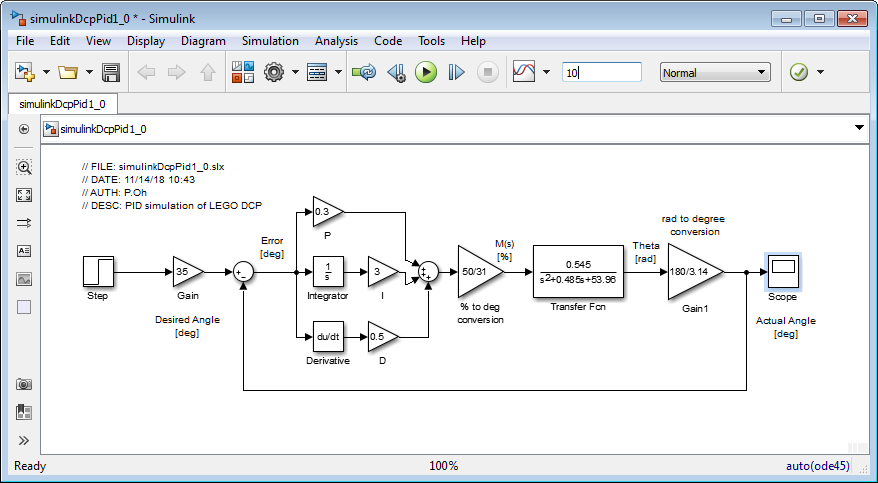Toggle sample time display arrows icon
The image size is (878, 483).
(24, 223)
